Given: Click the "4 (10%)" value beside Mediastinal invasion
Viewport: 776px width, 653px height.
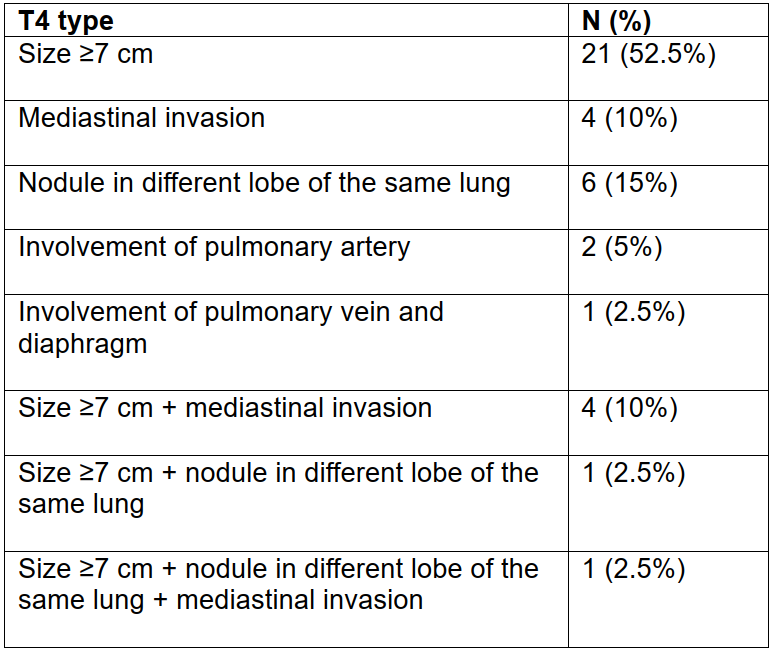Looking at the screenshot, I should click(x=630, y=118).
